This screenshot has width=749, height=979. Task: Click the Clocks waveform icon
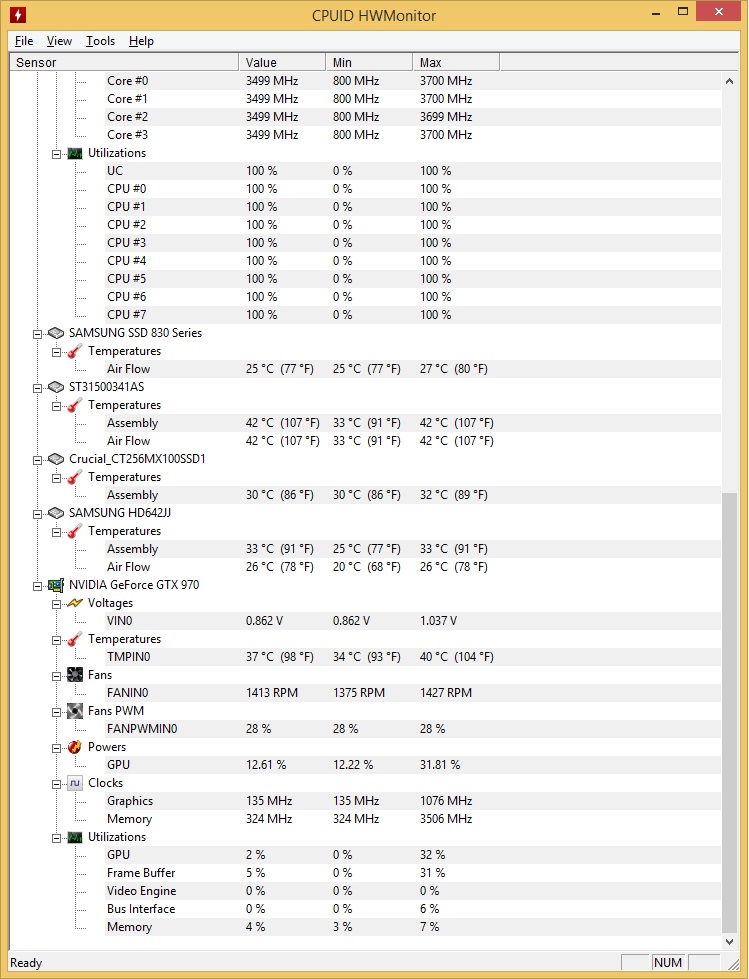point(75,783)
